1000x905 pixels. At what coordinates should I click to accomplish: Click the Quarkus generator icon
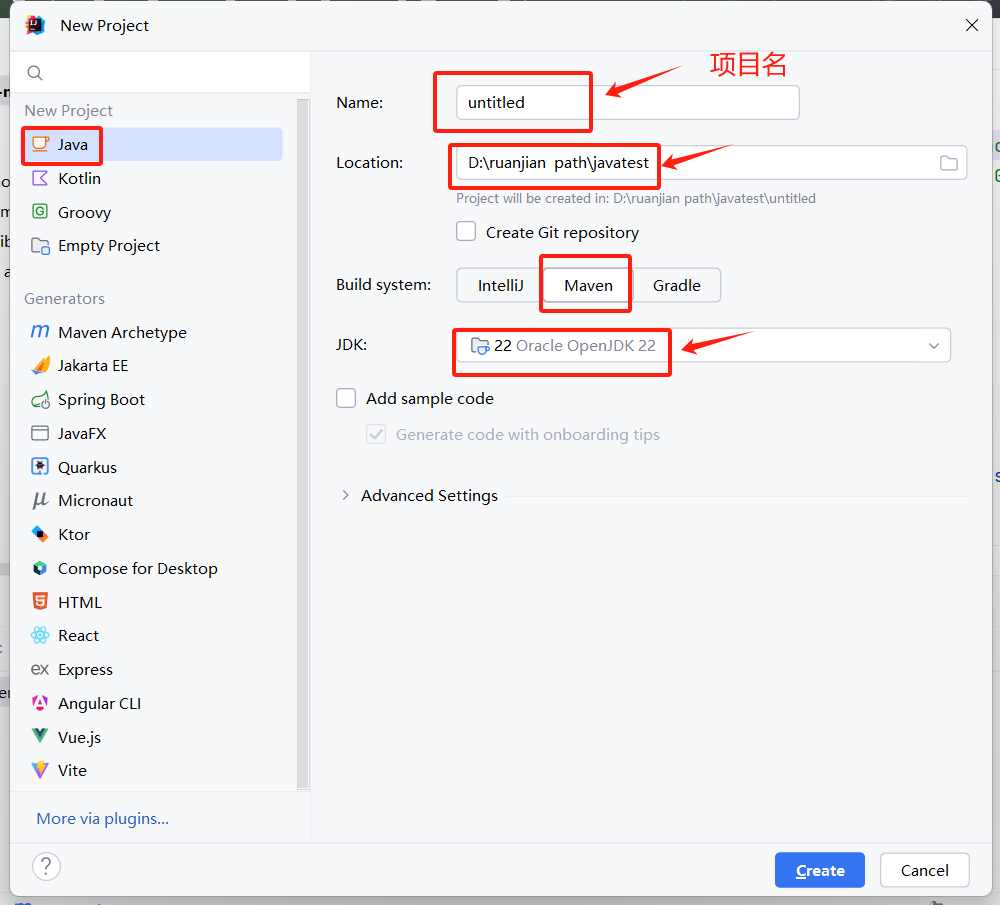(x=40, y=467)
